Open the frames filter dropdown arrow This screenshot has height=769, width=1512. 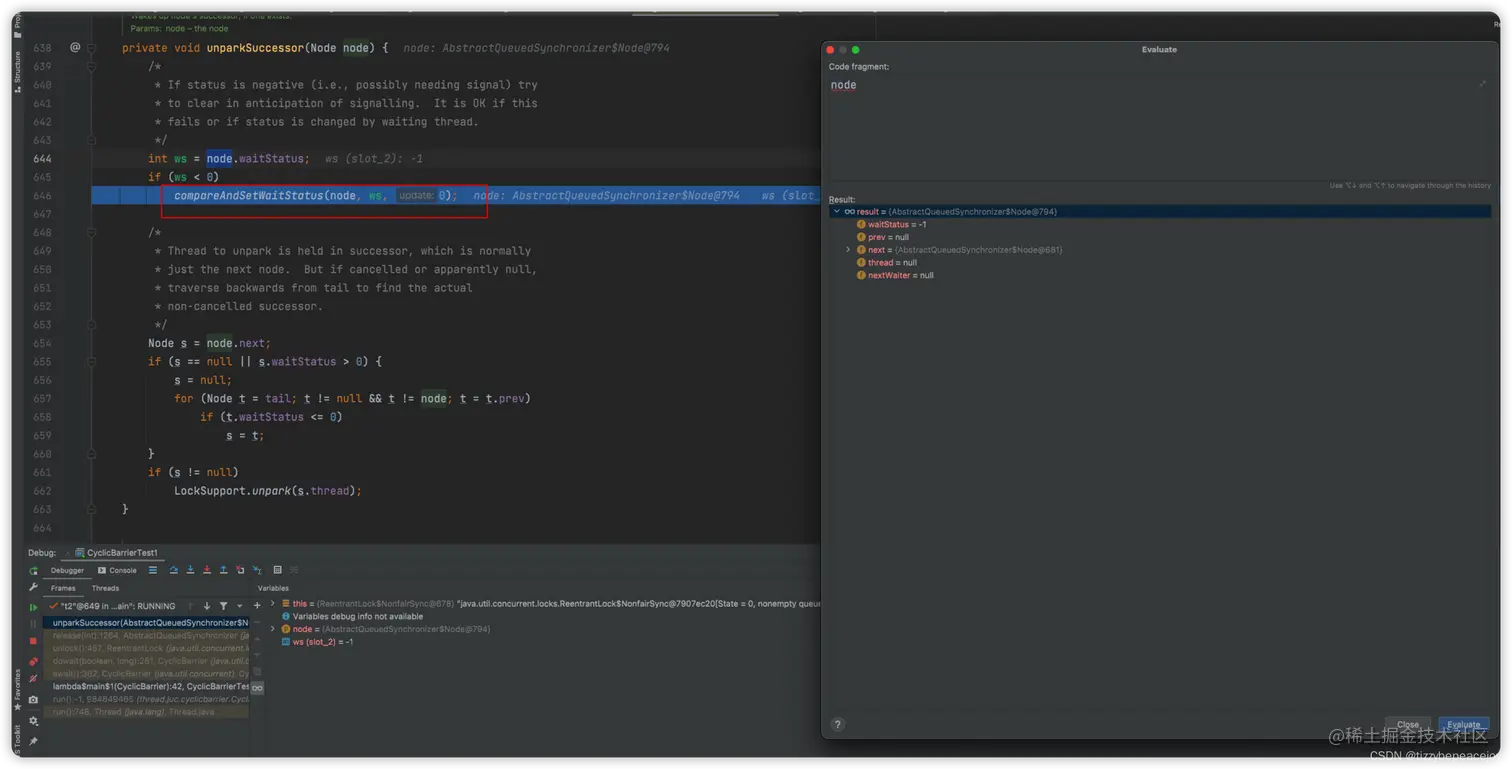pos(239,606)
